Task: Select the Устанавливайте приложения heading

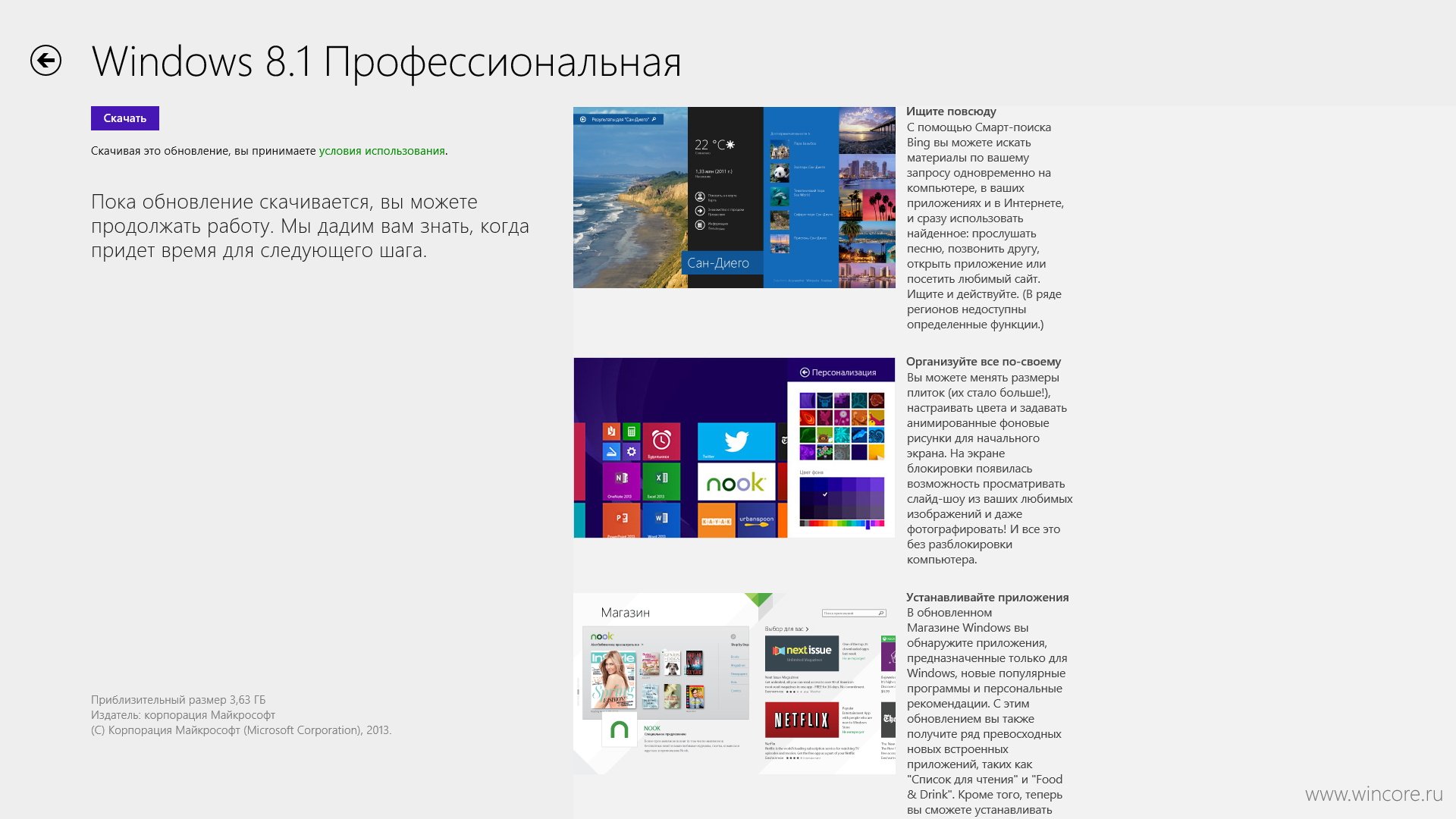Action: click(987, 598)
